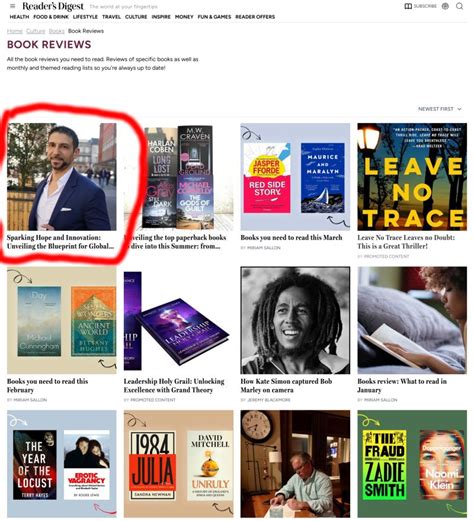Go to Fun & Games section

(x=214, y=17)
